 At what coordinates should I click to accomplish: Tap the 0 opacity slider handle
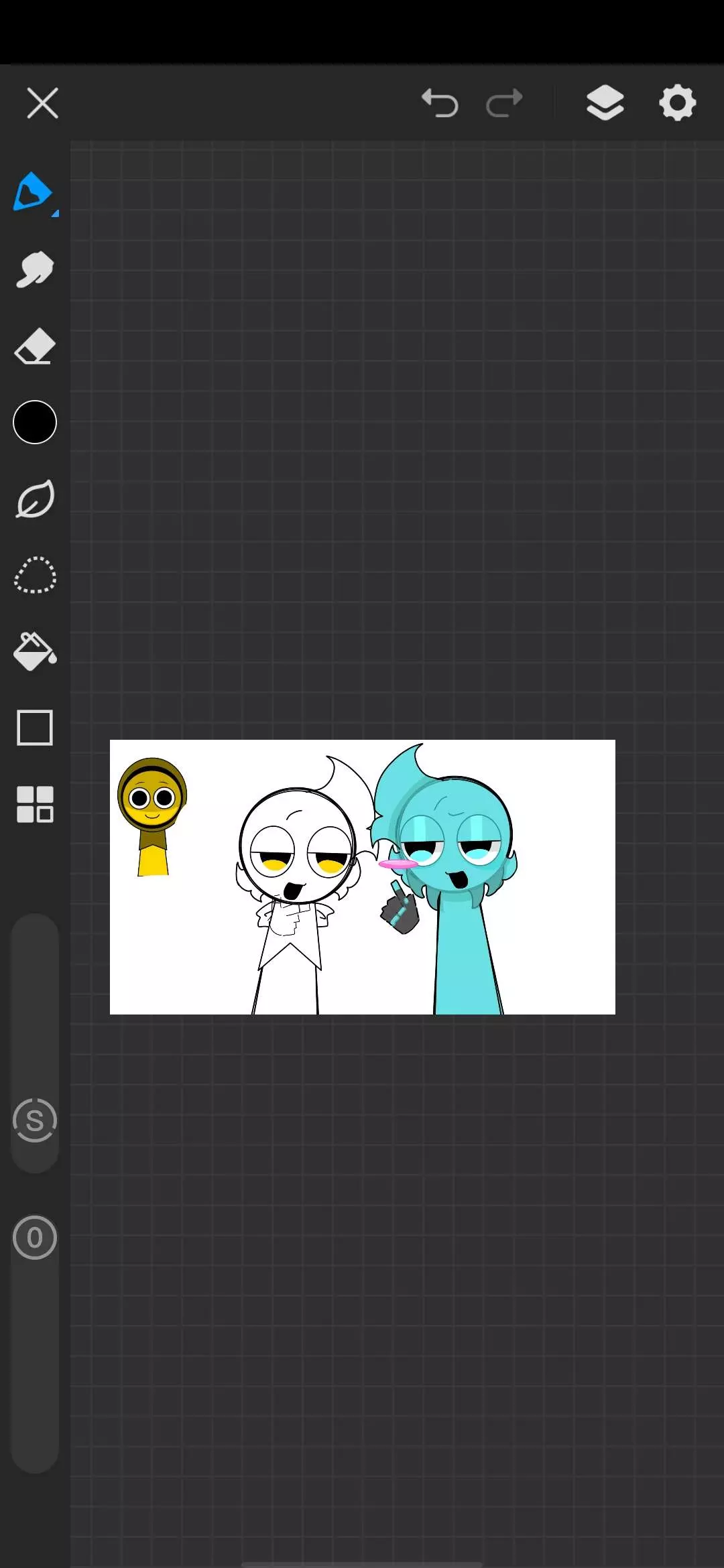[x=35, y=1238]
